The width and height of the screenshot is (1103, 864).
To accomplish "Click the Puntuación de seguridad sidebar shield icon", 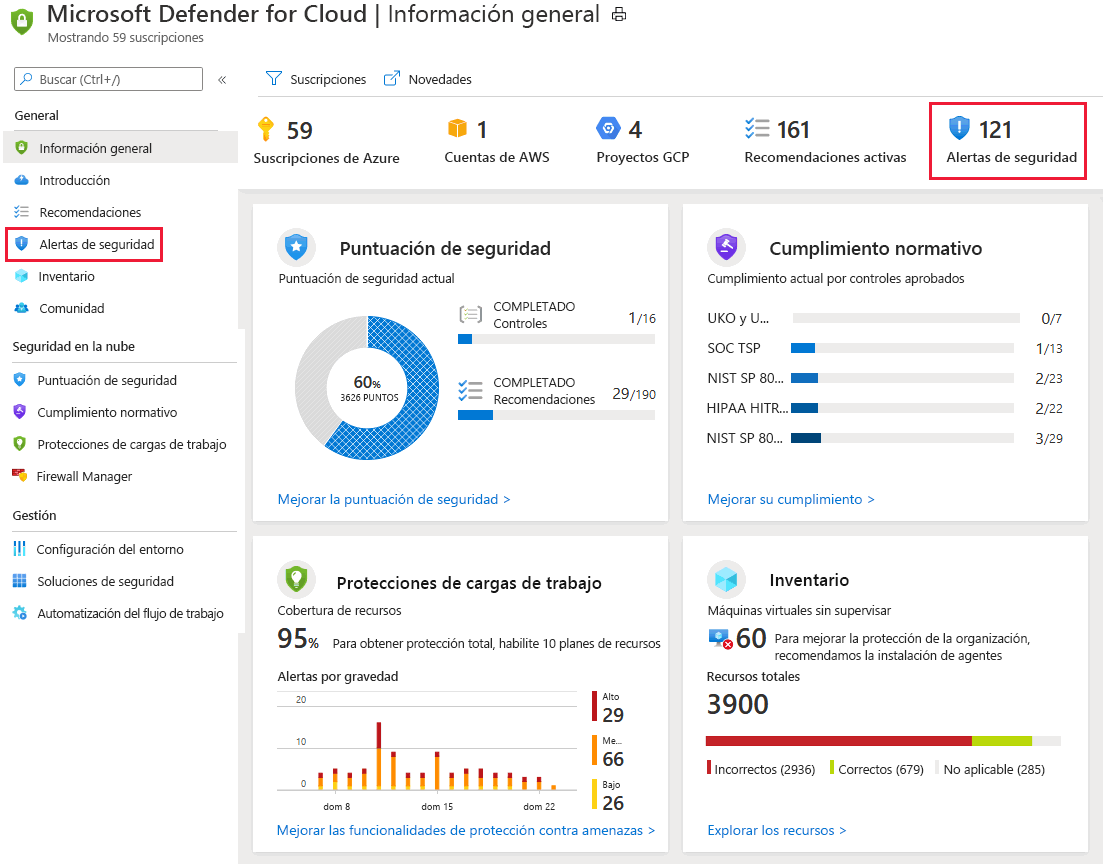I will coord(20,380).
